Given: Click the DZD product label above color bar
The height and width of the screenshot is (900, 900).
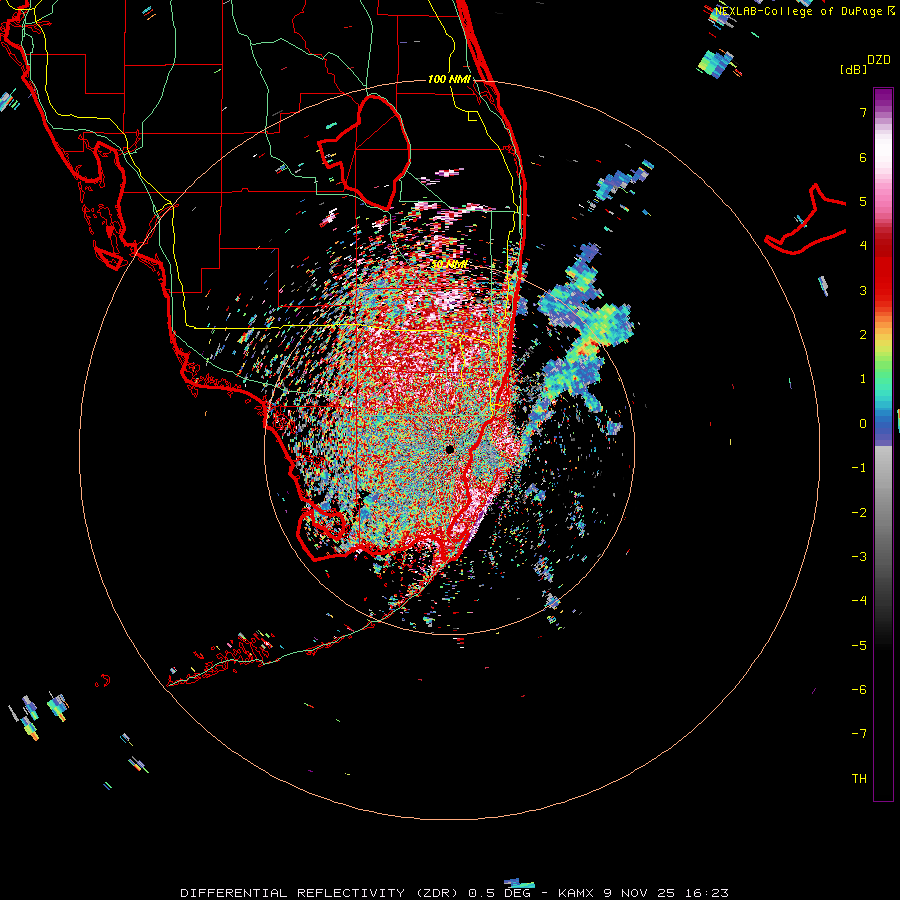Looking at the screenshot, I should [879, 60].
